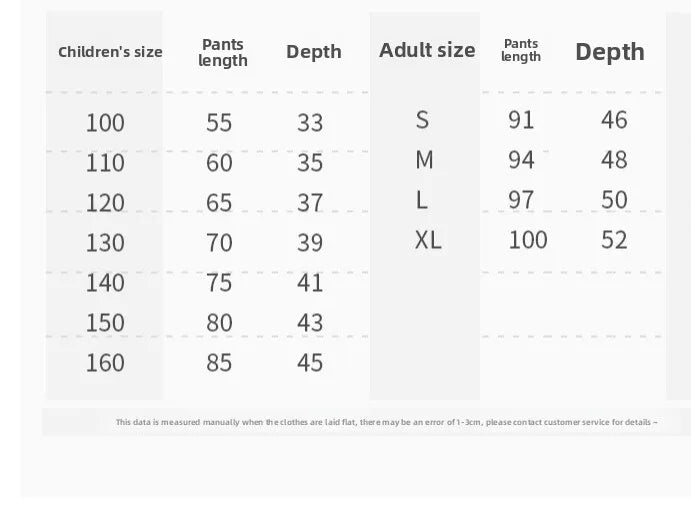
Task: Click the children's Pants length header
Action: pos(223,52)
